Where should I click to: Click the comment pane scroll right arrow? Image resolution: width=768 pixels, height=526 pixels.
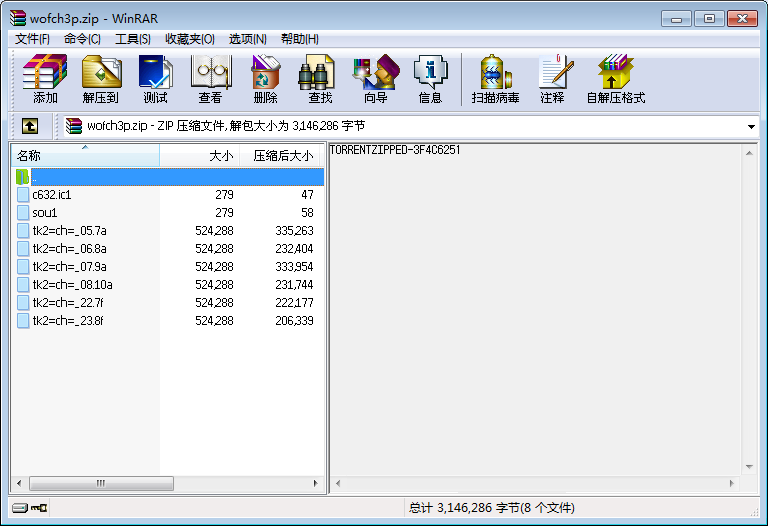732,483
